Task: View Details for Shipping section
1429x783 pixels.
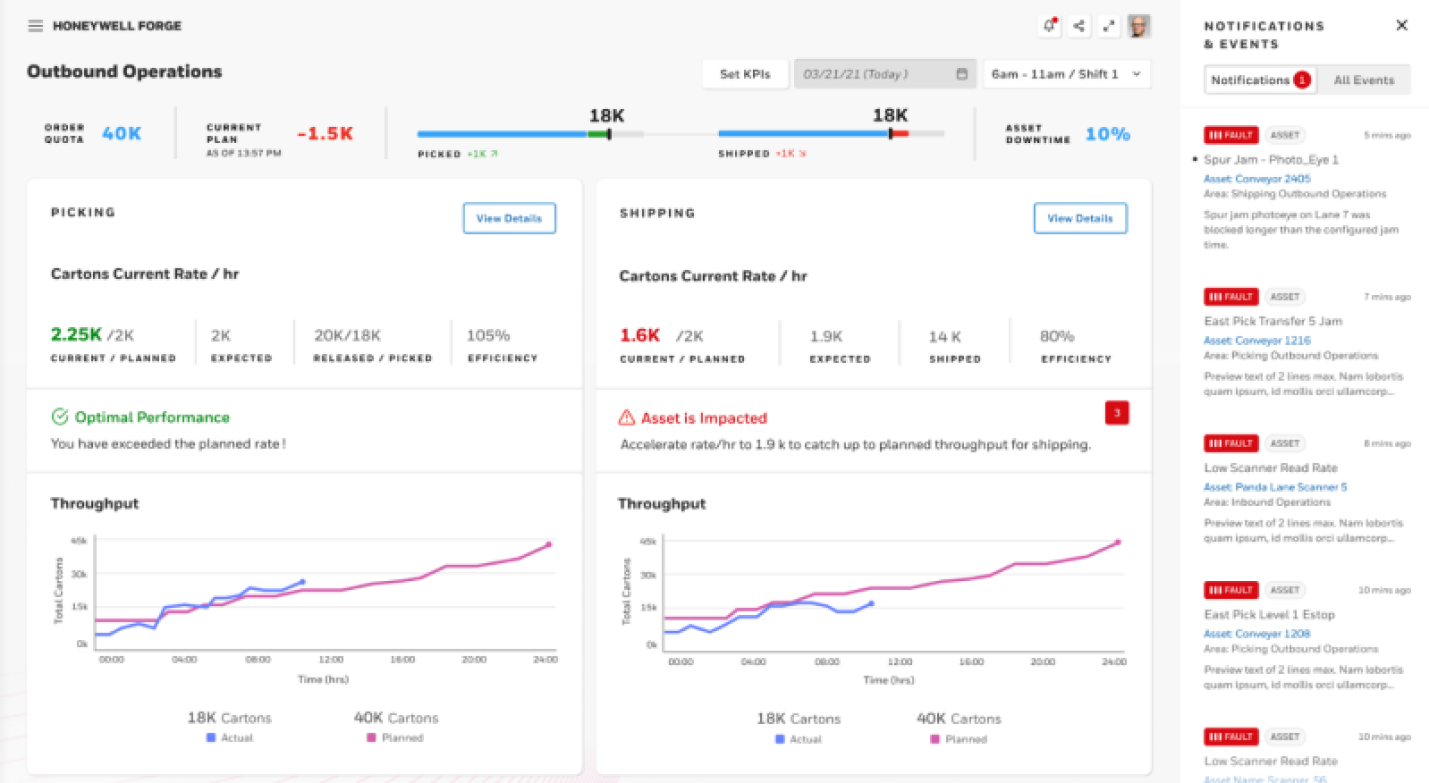Action: (1079, 218)
